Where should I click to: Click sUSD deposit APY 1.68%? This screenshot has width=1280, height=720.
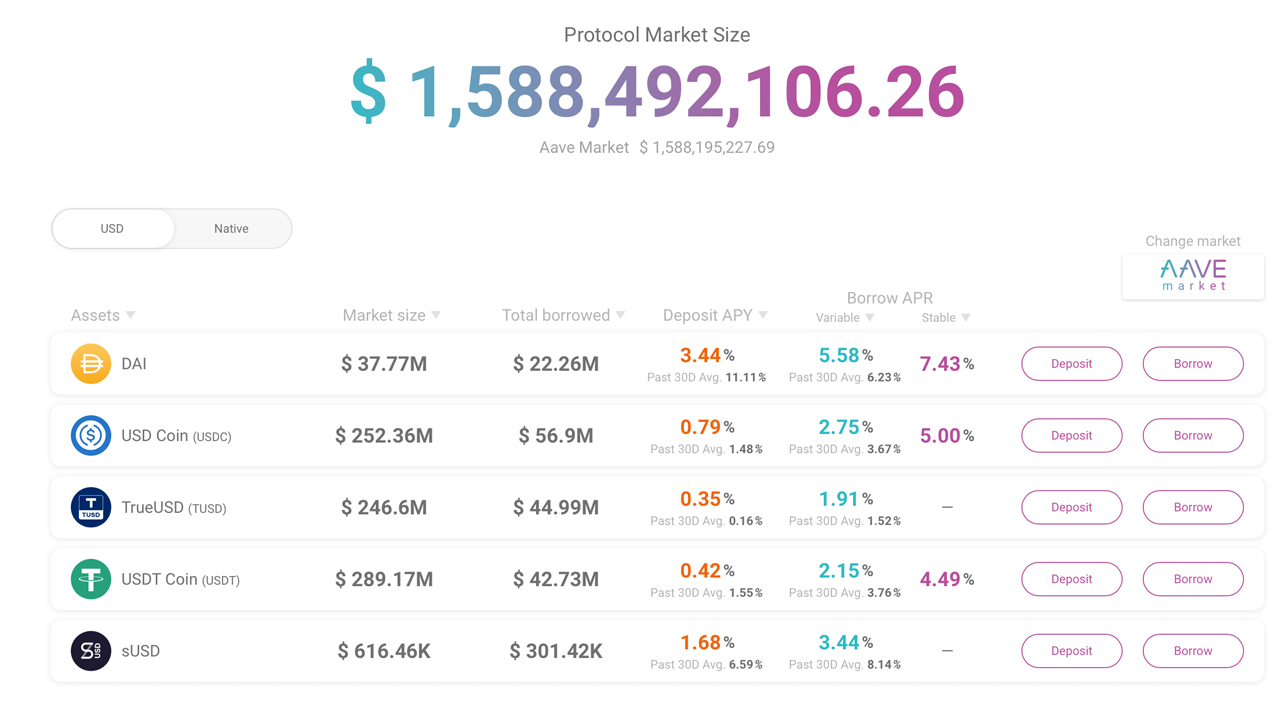pos(707,642)
